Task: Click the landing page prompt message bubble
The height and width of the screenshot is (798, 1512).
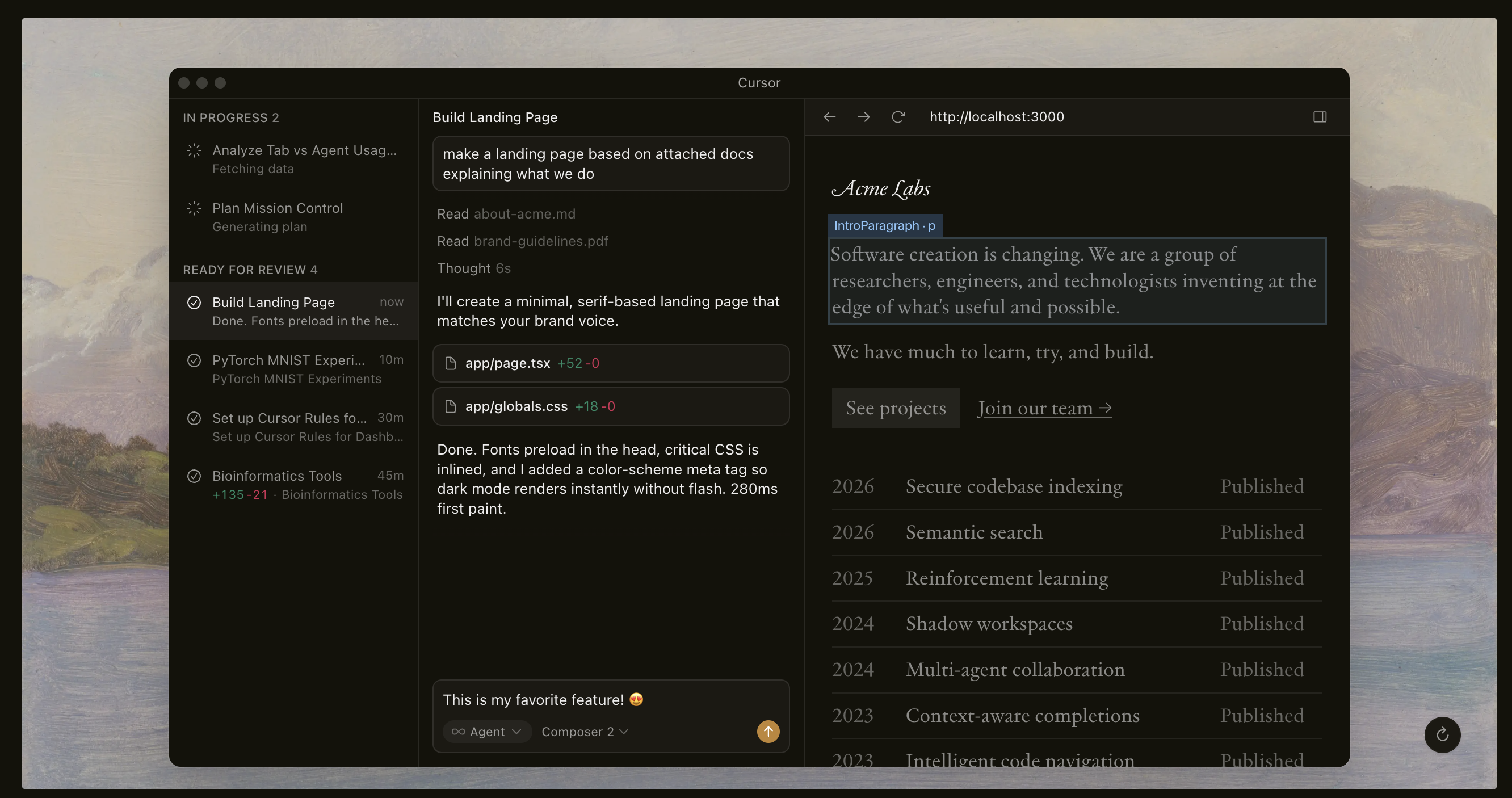Action: pos(611,163)
